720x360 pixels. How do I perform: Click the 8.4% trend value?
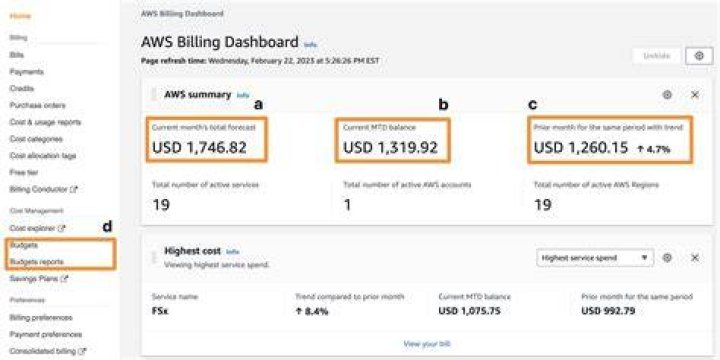pos(312,311)
